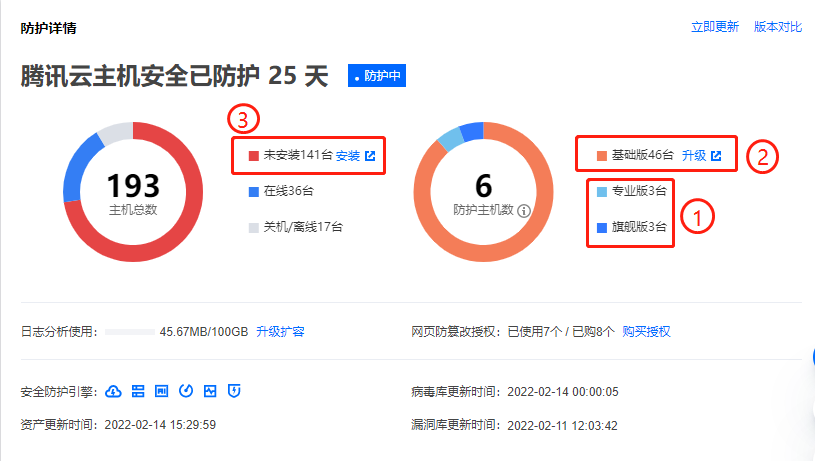Viewport: 815px width, 461px height.
Task: Click the 193 主机总数 donut chart
Action: point(133,192)
